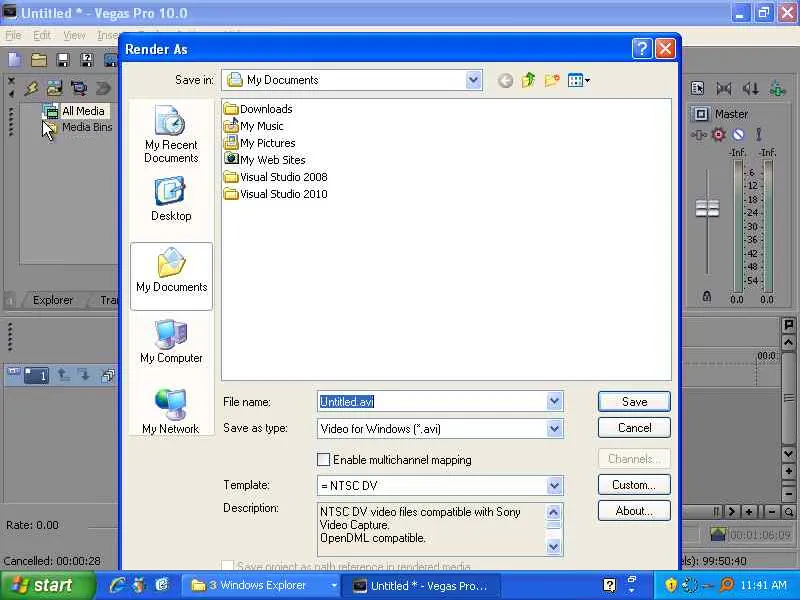Open the Template dropdown list
The width and height of the screenshot is (800, 600).
pyautogui.click(x=555, y=485)
